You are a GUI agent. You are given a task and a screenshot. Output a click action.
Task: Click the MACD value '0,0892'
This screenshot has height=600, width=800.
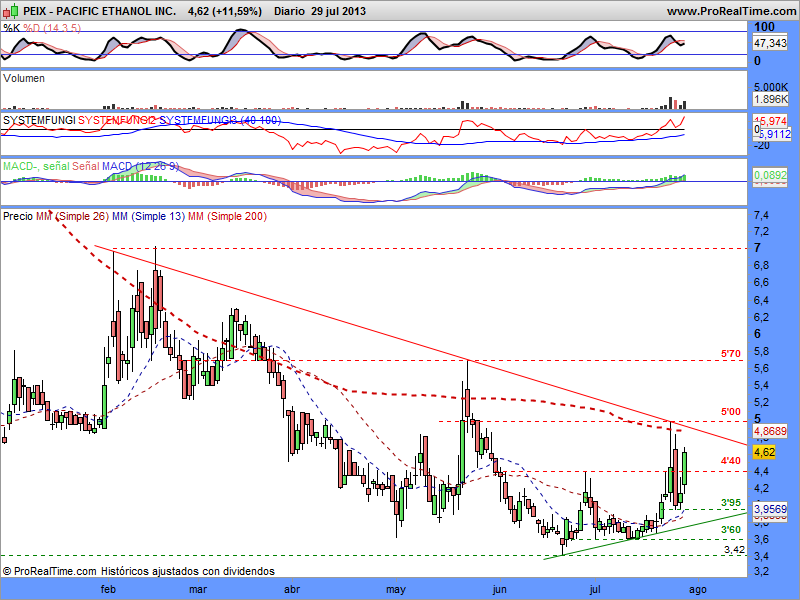click(x=770, y=176)
